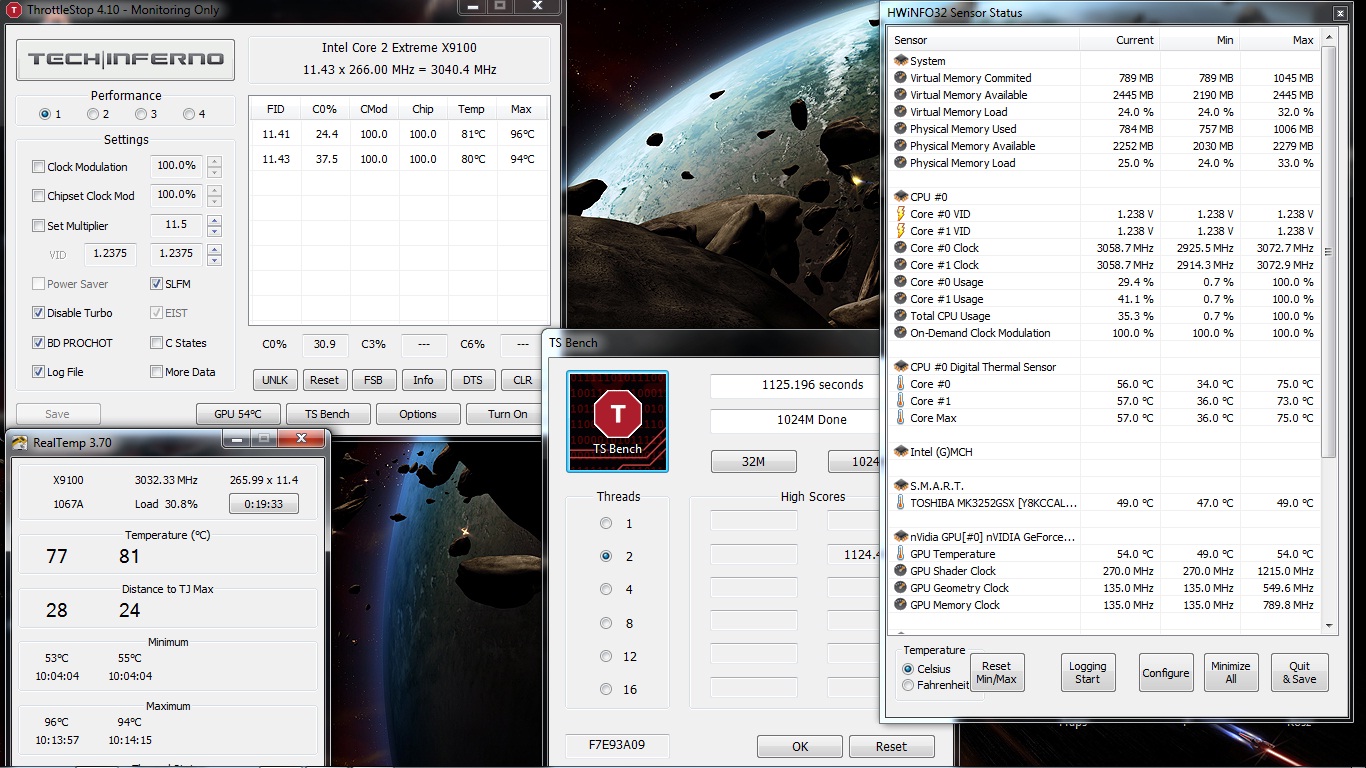The image size is (1366, 768).
Task: Click Physical Memory Load sensor icon
Action: 901,163
